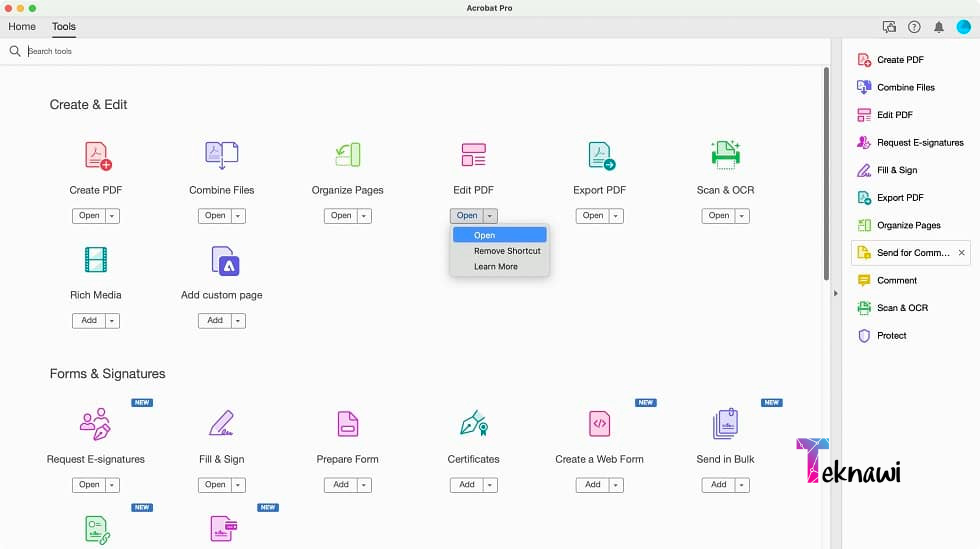The image size is (980, 549).
Task: Open Edit PDF shortcut in right sidebar
Action: tap(885, 115)
